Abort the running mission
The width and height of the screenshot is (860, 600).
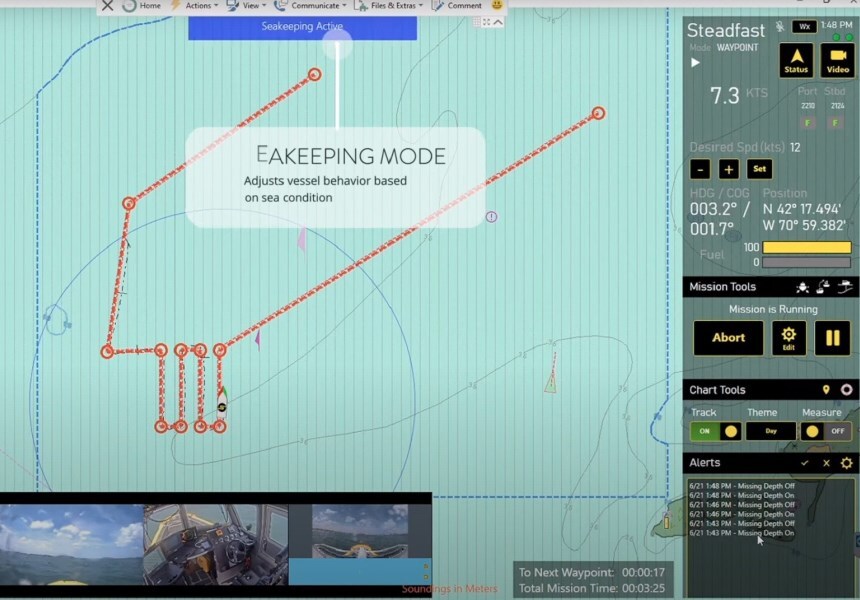[x=728, y=338]
